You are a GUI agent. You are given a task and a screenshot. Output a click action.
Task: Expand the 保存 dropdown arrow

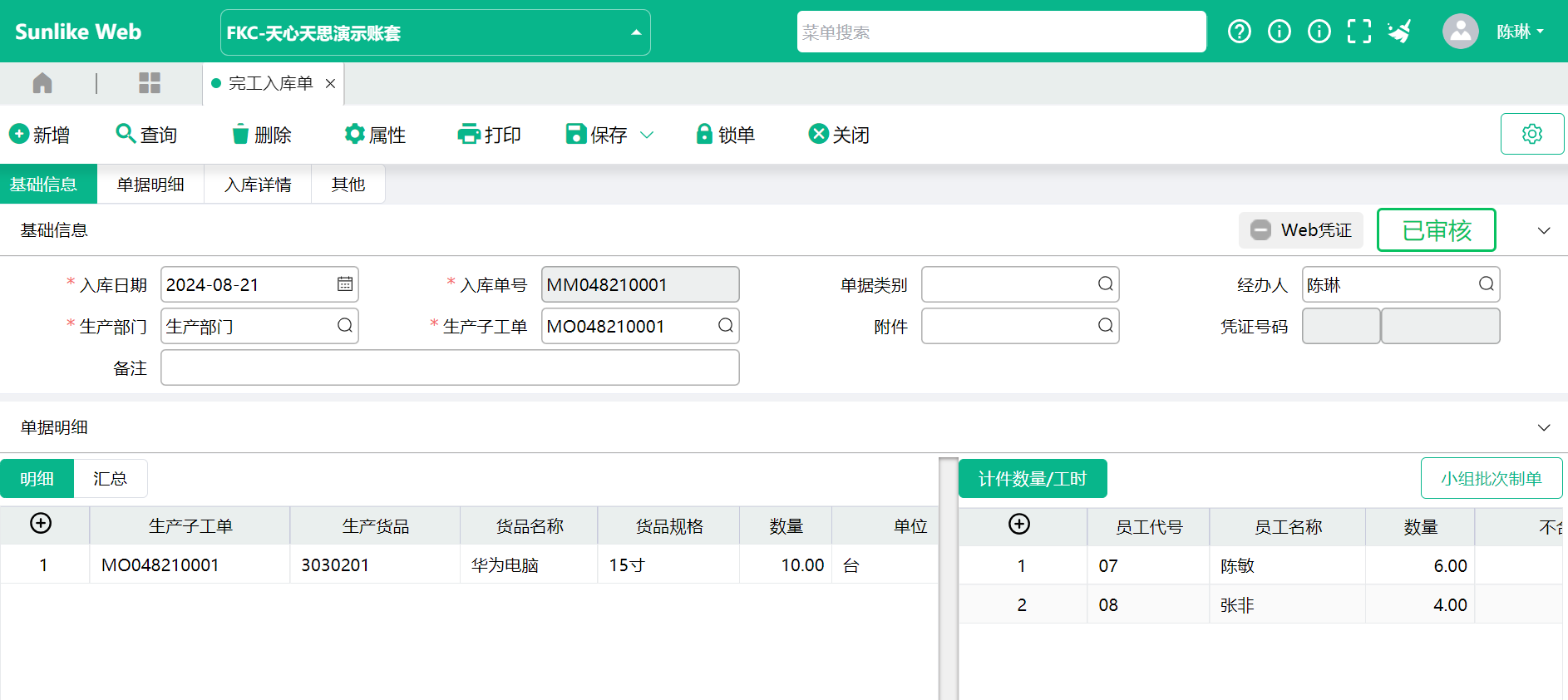[647, 135]
